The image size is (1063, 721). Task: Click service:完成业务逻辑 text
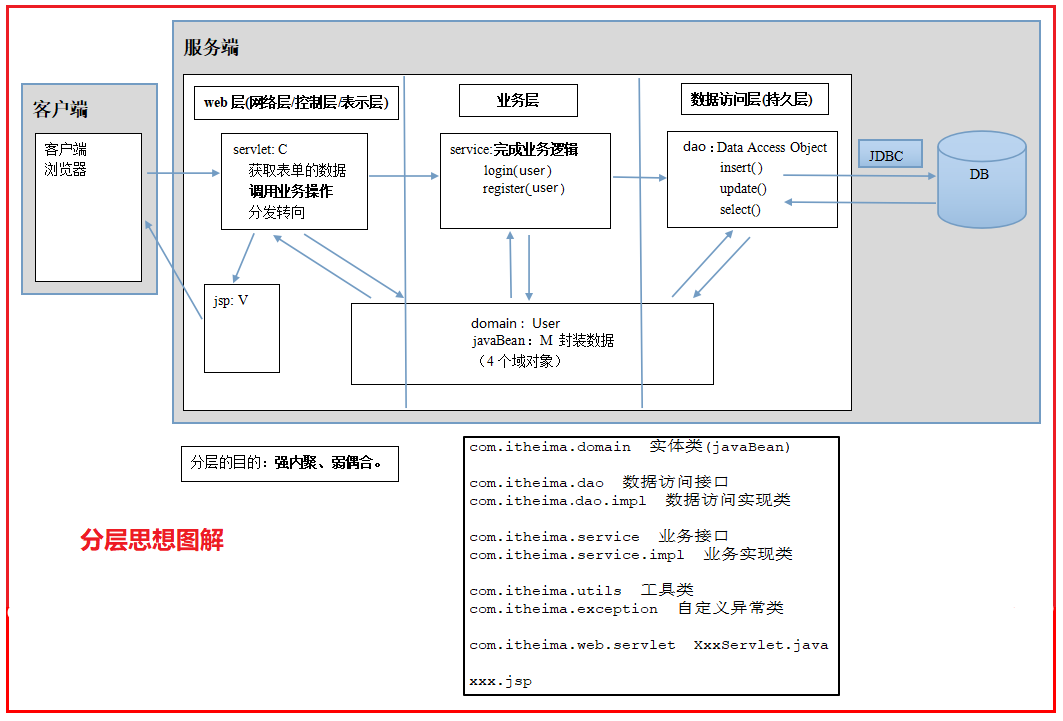click(x=514, y=149)
